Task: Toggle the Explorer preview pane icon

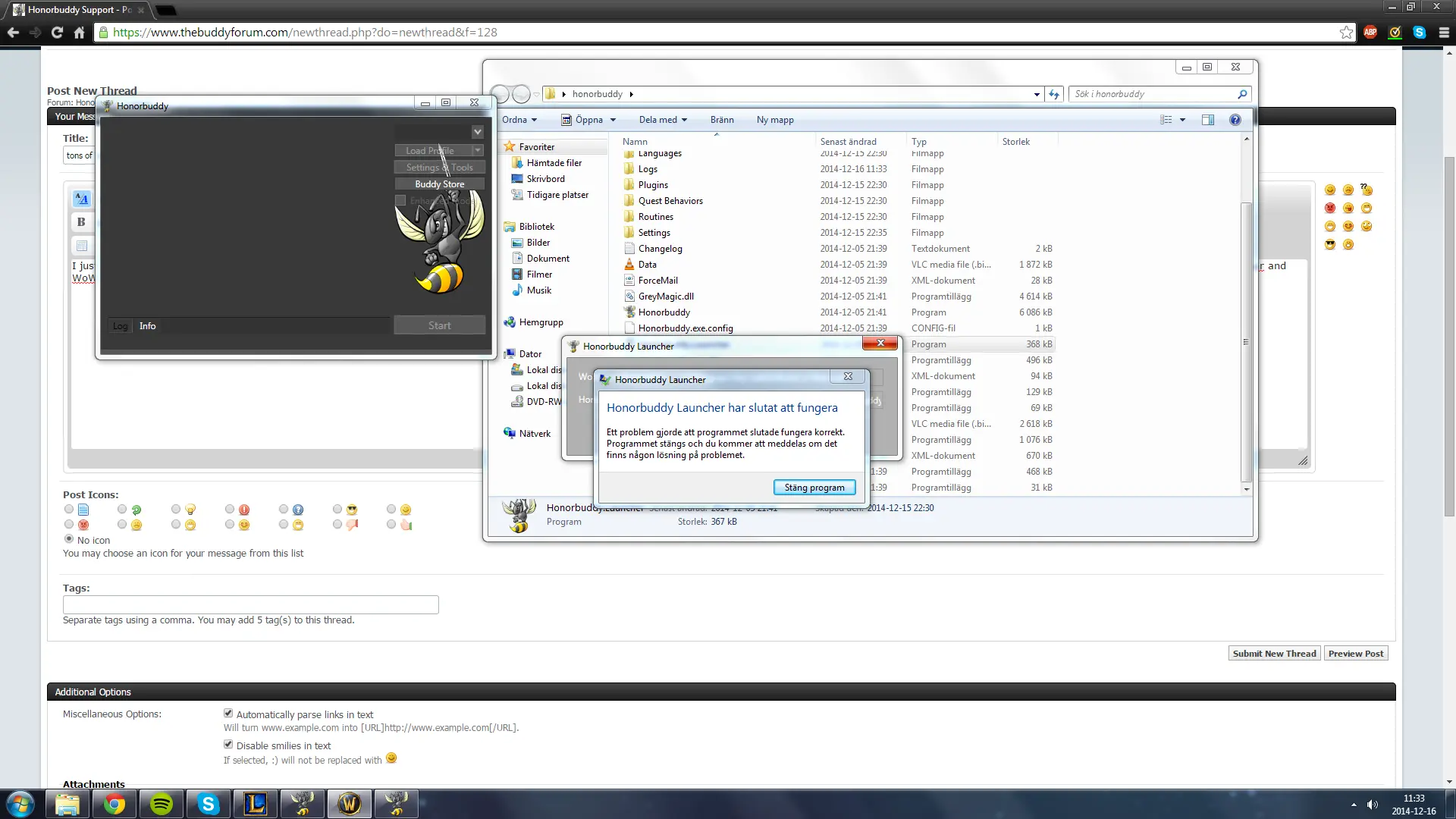Action: click(1208, 120)
